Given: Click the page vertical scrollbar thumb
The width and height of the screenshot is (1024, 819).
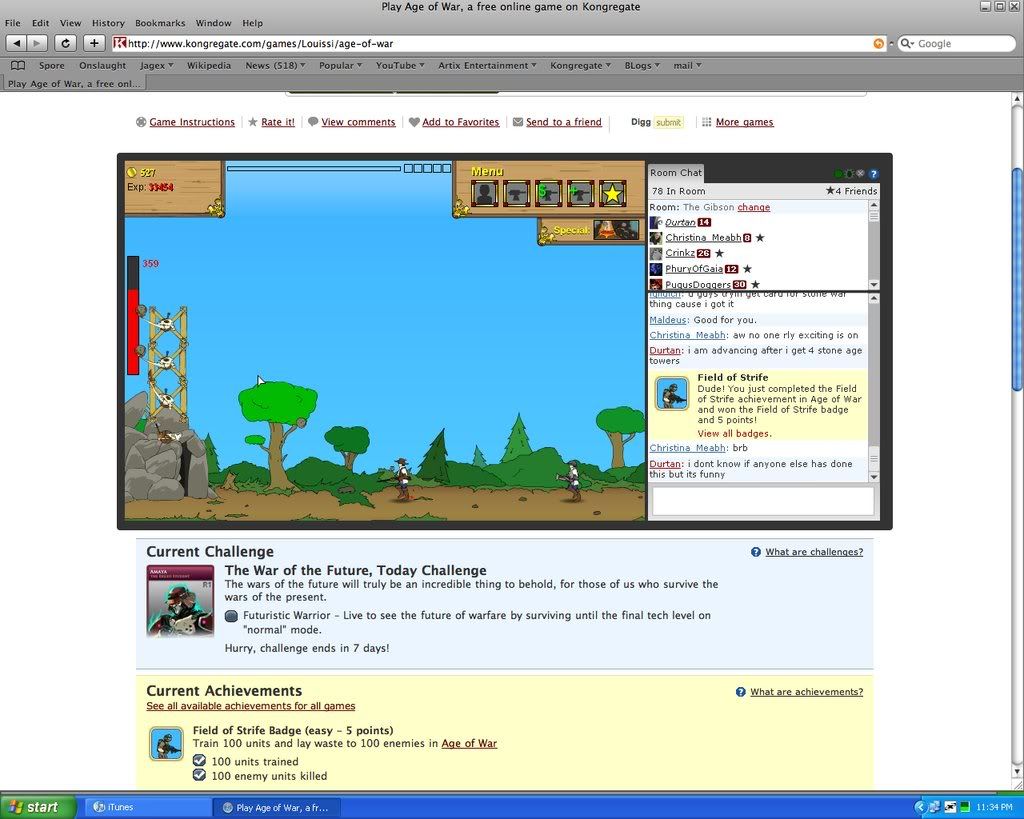Looking at the screenshot, I should (1017, 280).
